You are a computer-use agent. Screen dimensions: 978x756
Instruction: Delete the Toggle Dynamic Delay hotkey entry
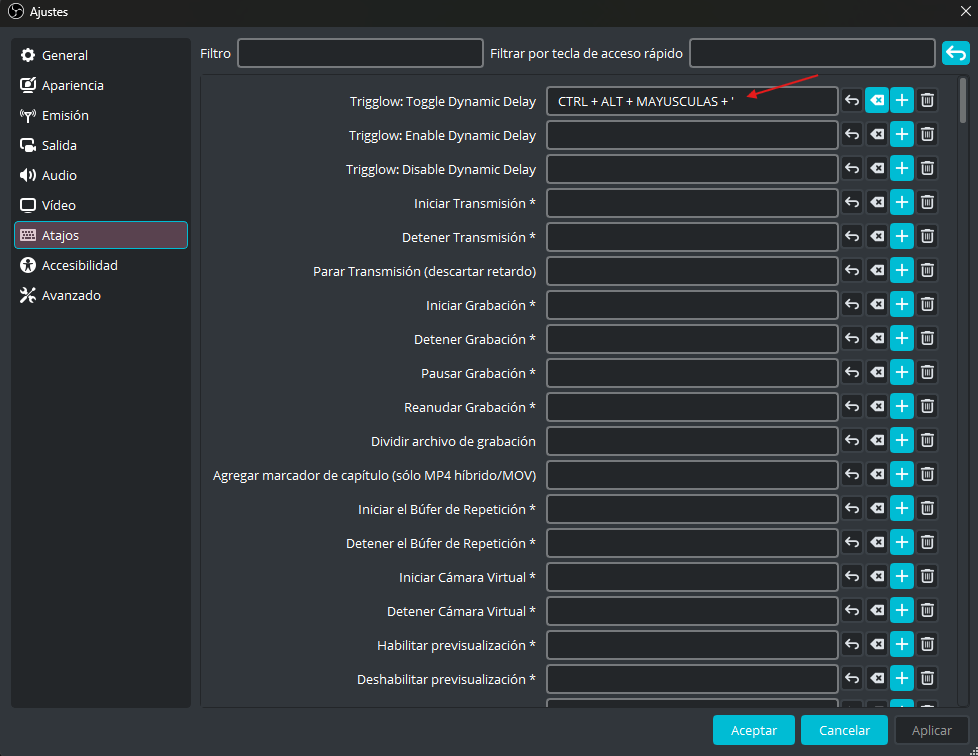pyautogui.click(x=927, y=100)
